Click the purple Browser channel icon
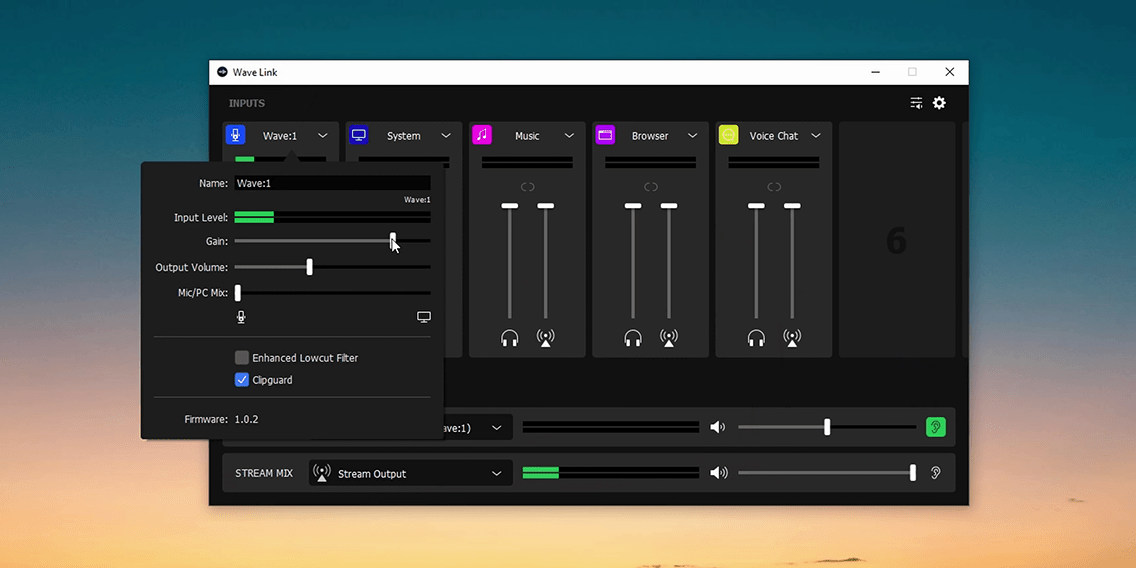Viewport: 1136px width, 568px height. pos(605,135)
